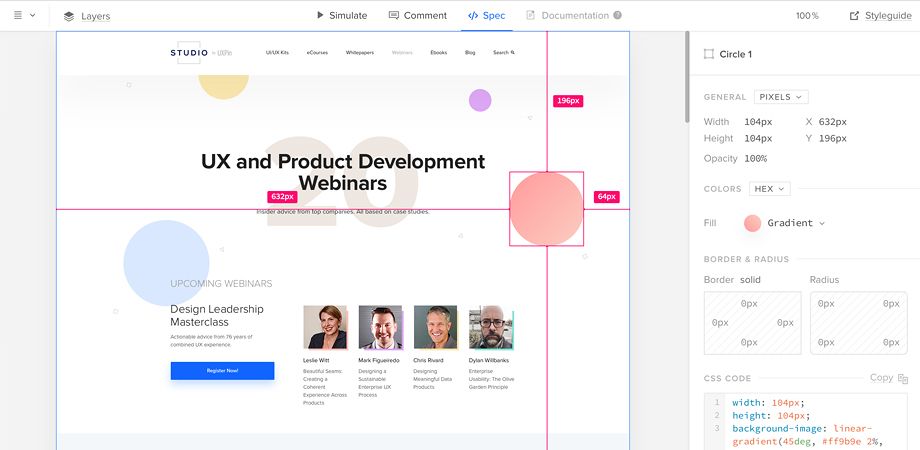This screenshot has height=450, width=920.
Task: Click the Radius corner box diagram
Action: 858,323
